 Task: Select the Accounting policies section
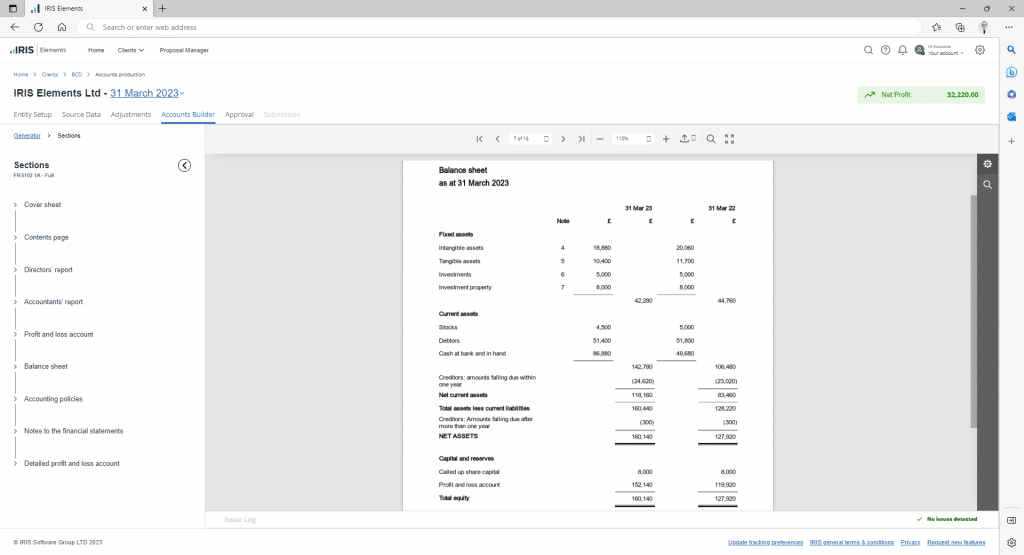click(x=54, y=399)
